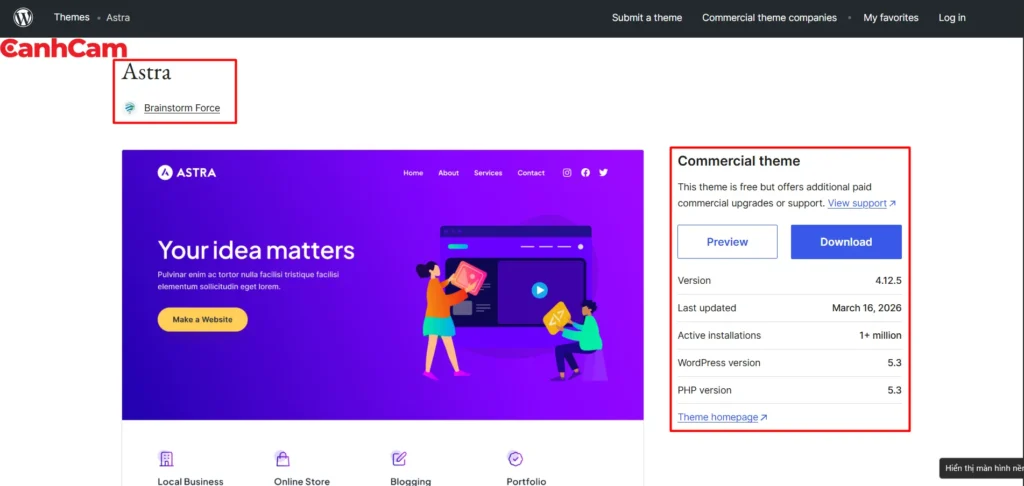Click version value 4.12.5
This screenshot has height=486, width=1024.
pos(888,280)
